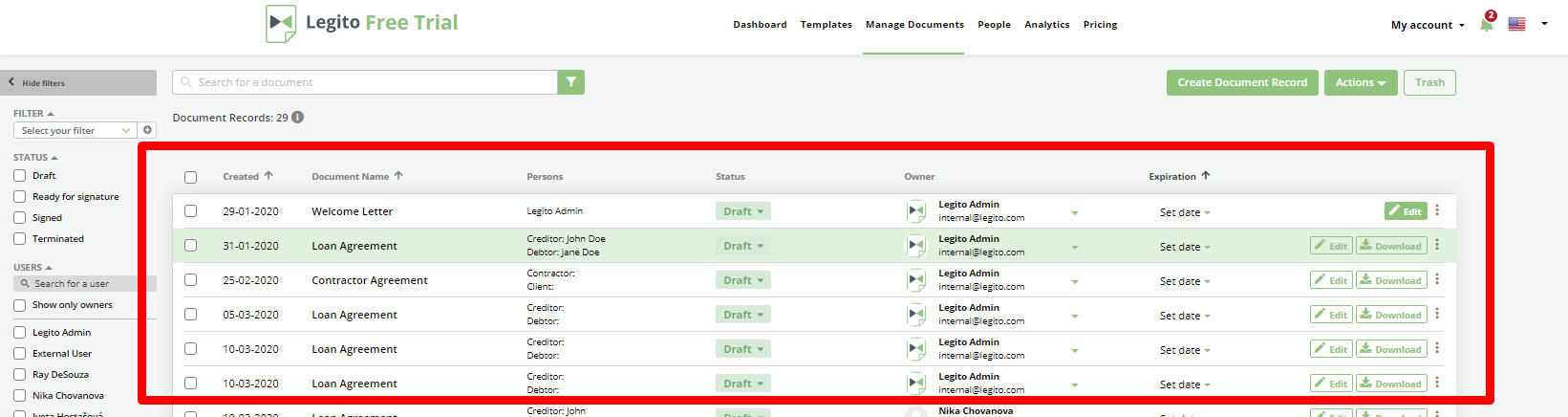This screenshot has height=417, width=1568.
Task: Click the Legito logo icon
Action: (281, 23)
